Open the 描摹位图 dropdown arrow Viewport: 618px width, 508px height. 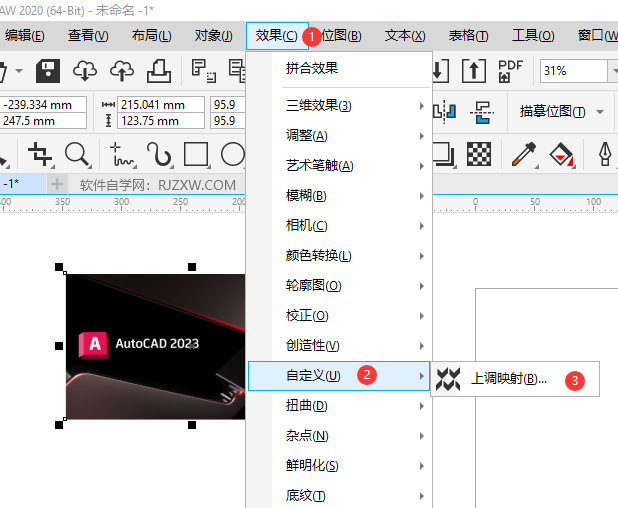click(x=599, y=112)
